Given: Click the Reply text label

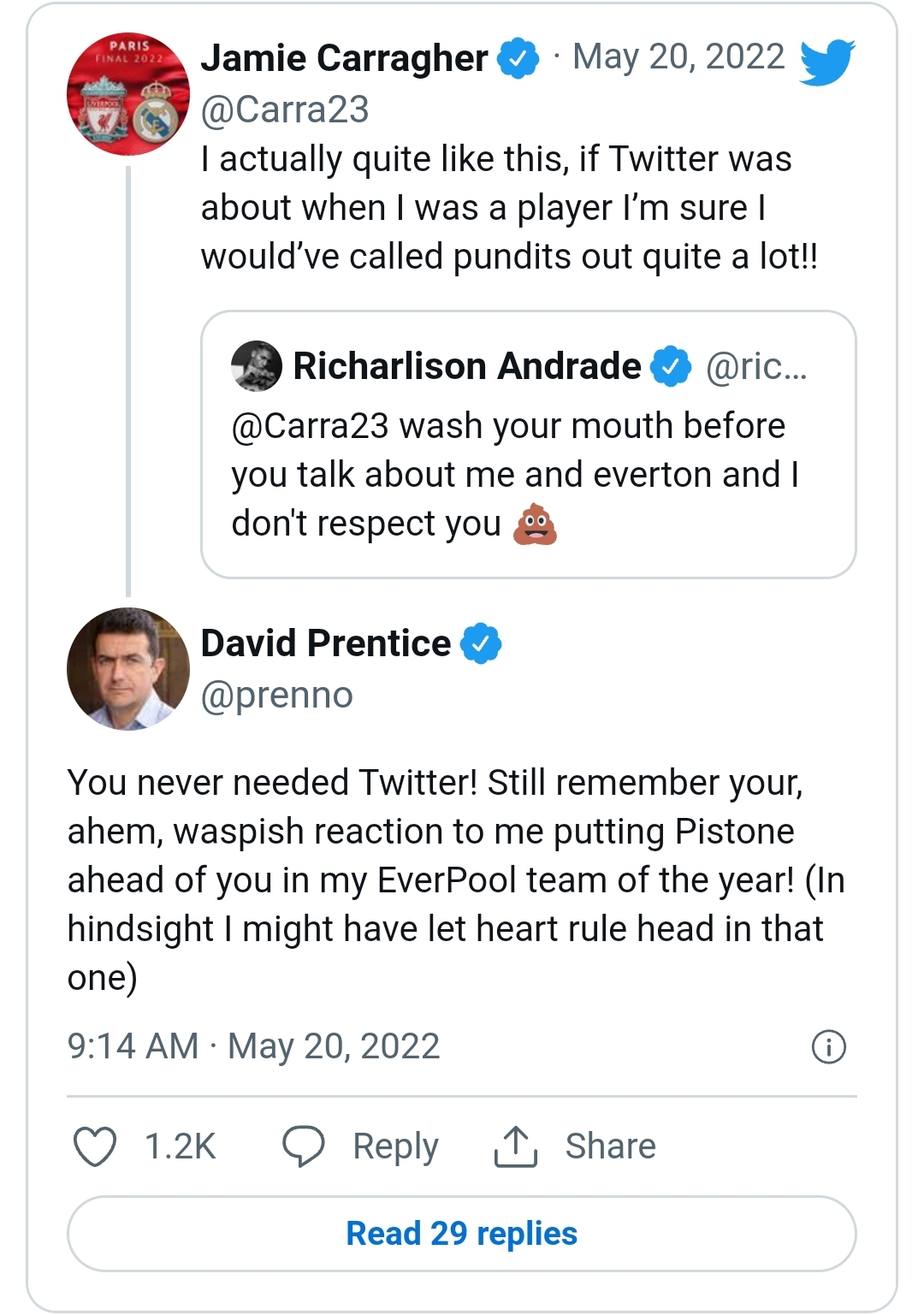Looking at the screenshot, I should click(x=395, y=1146).
